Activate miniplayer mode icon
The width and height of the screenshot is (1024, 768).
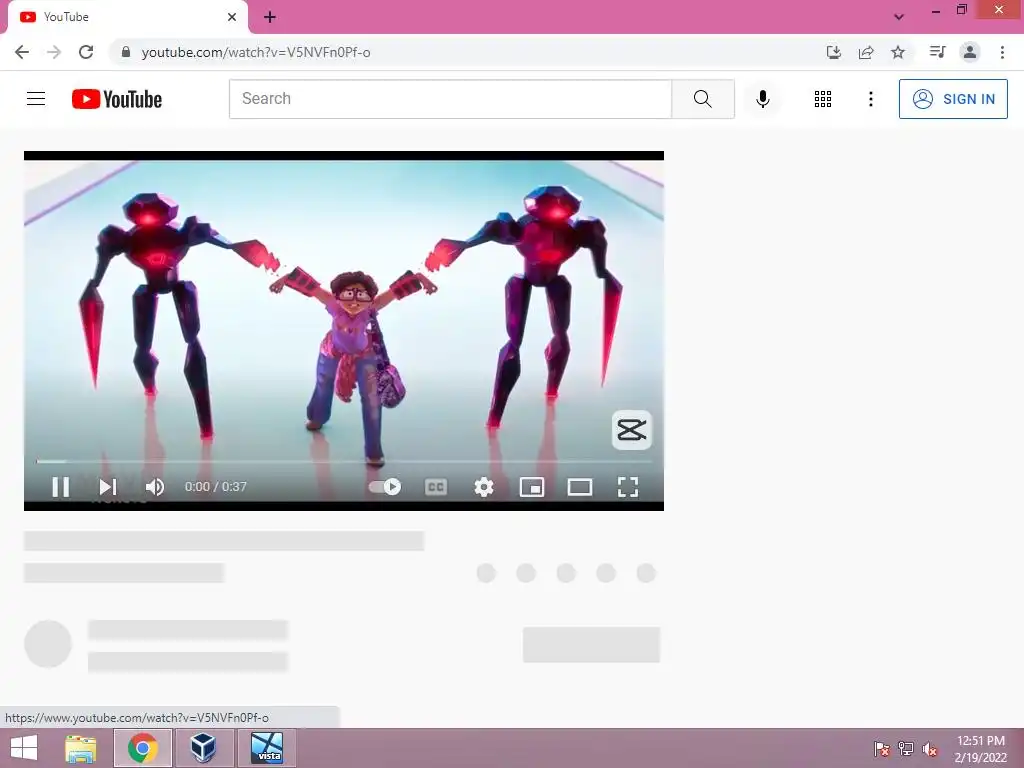[x=532, y=487]
